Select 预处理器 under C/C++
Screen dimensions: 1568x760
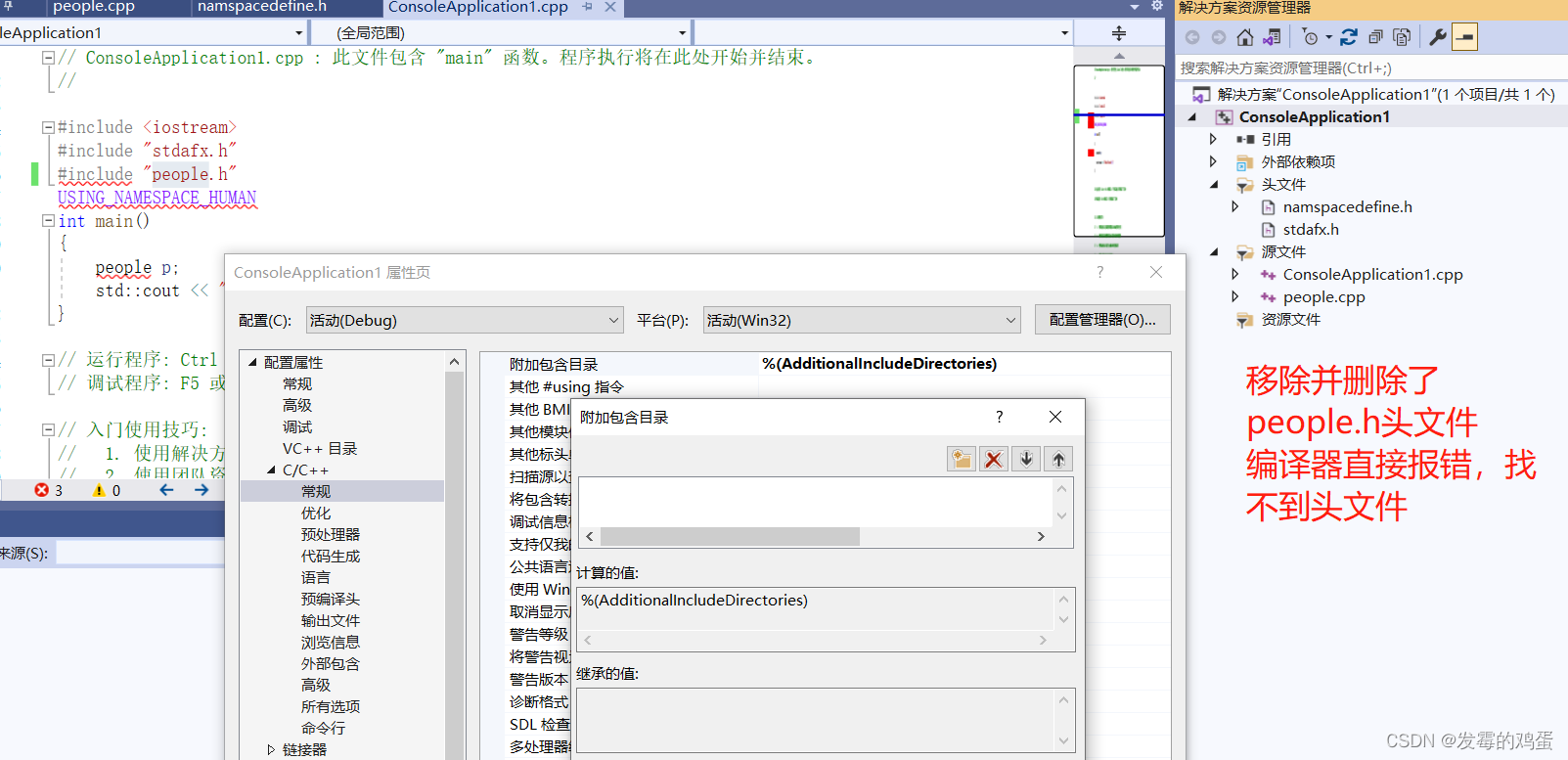pyautogui.click(x=331, y=534)
